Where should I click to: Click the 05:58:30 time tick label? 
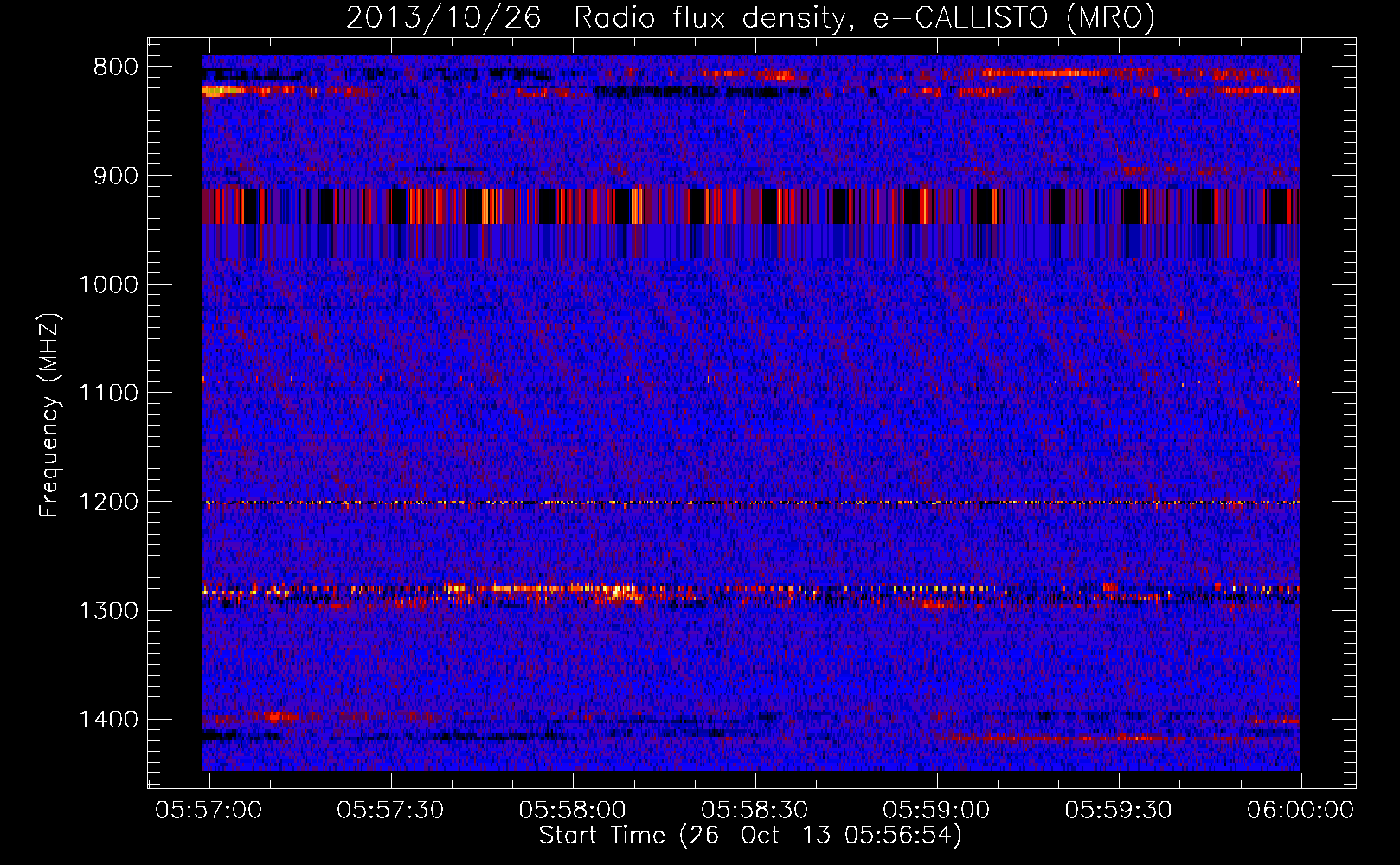(755, 810)
